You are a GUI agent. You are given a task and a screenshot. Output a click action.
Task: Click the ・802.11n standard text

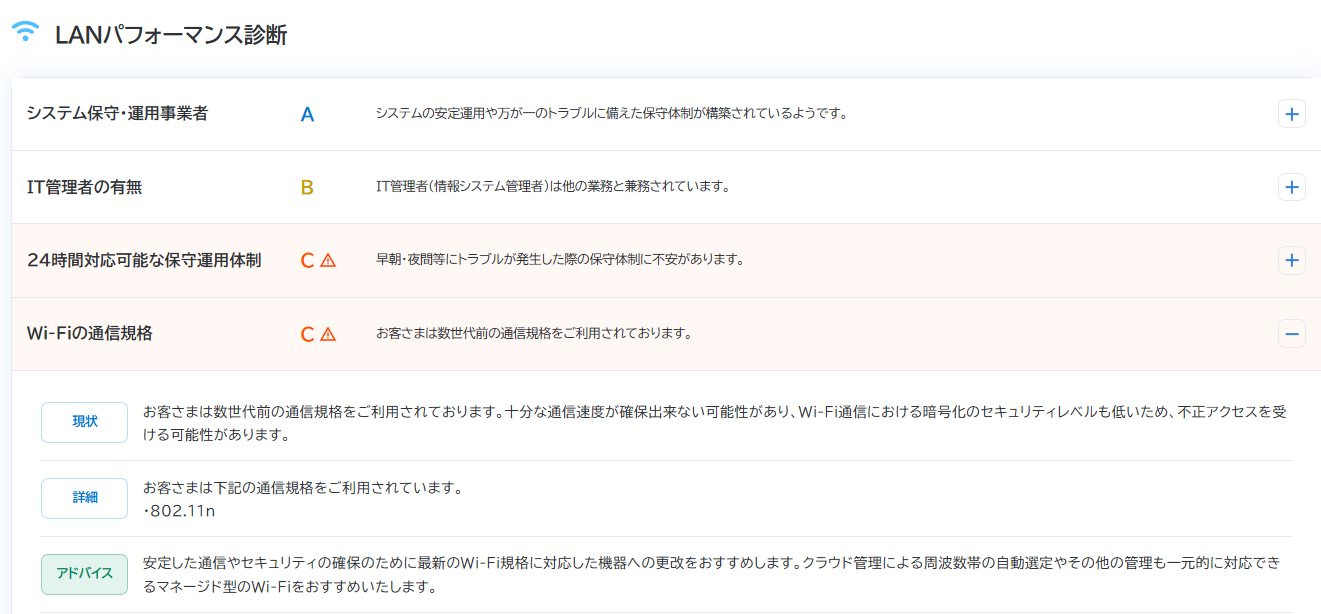point(180,511)
